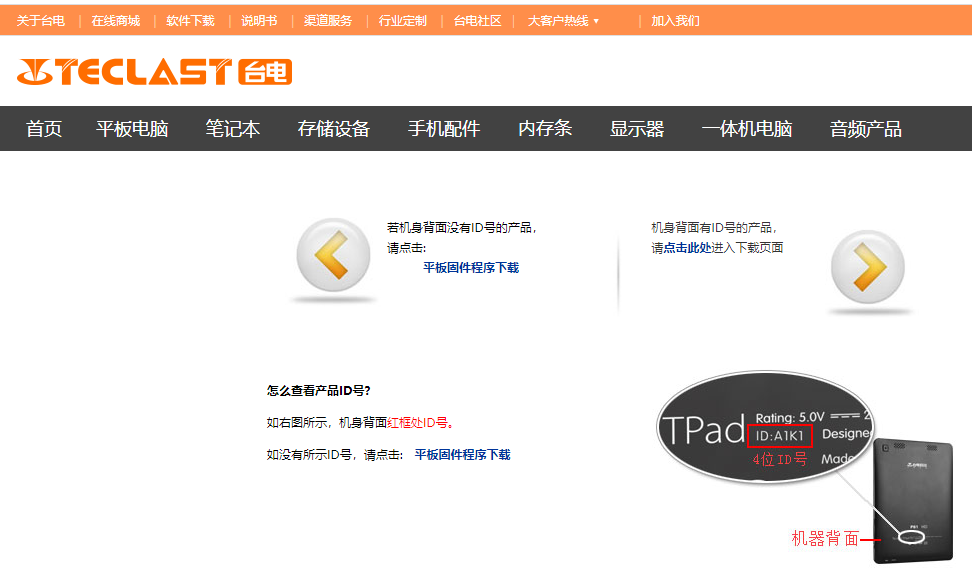
Task: Click the 加入我们 top link
Action: tap(676, 21)
